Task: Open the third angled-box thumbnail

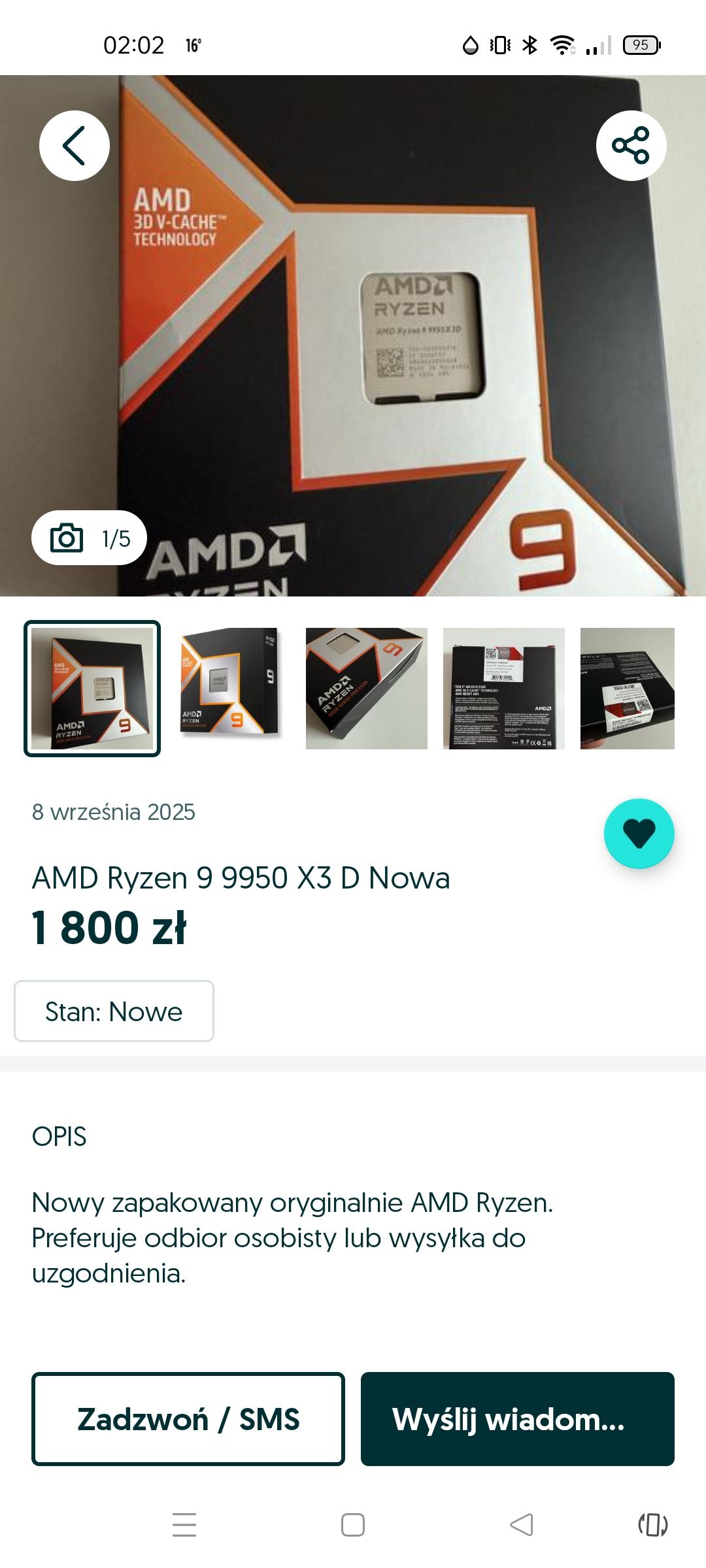Action: (x=367, y=689)
